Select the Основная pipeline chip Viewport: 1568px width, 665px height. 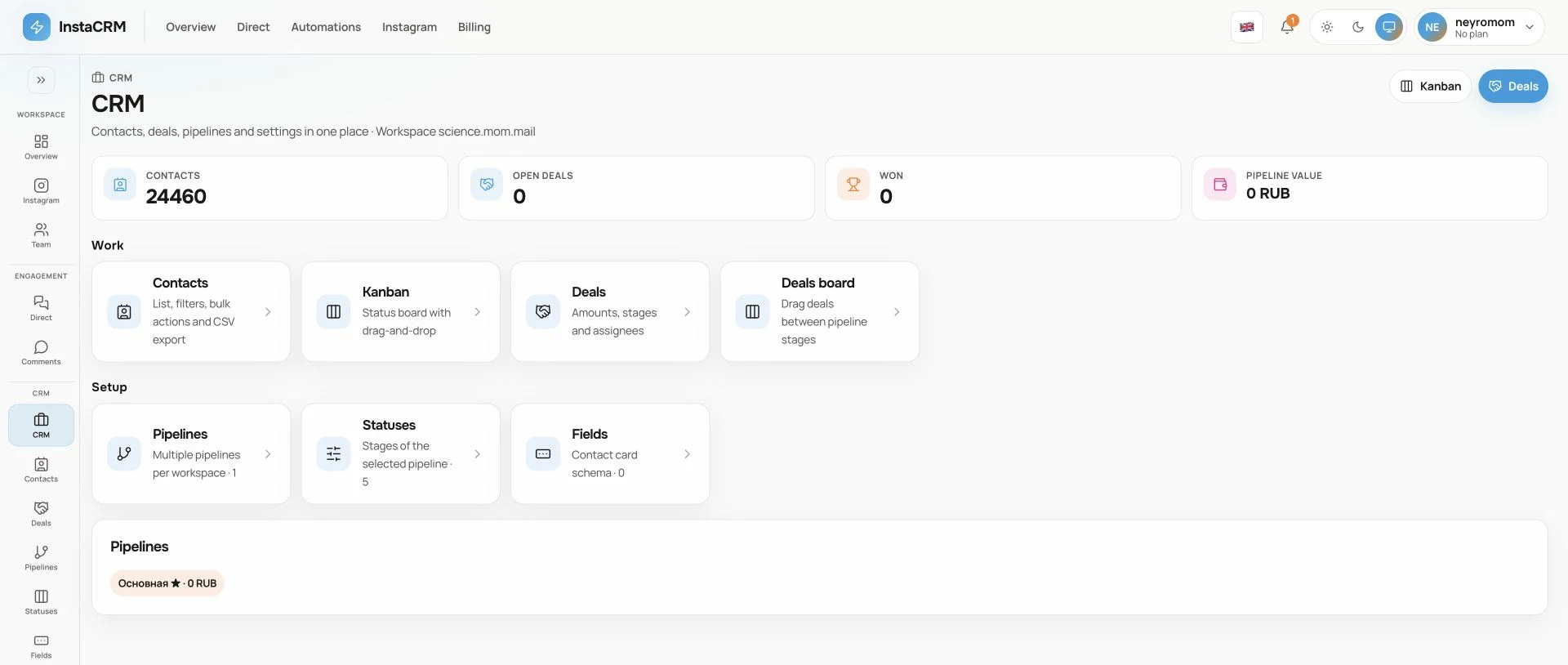pyautogui.click(x=167, y=583)
